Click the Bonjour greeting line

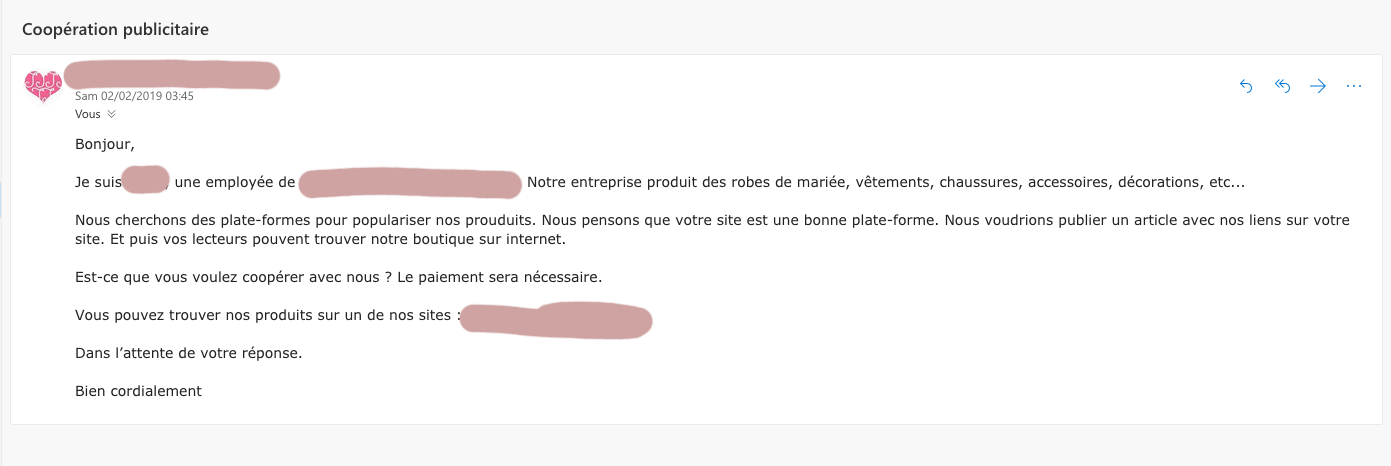[105, 144]
